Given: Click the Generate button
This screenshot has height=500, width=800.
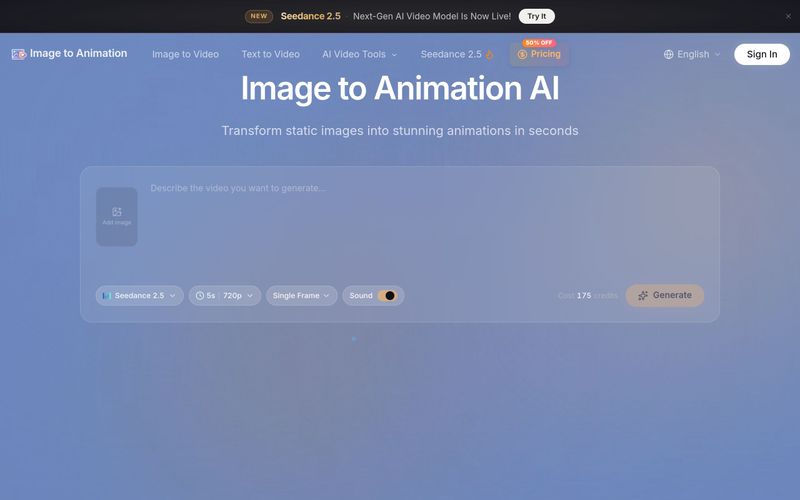Looking at the screenshot, I should point(665,295).
